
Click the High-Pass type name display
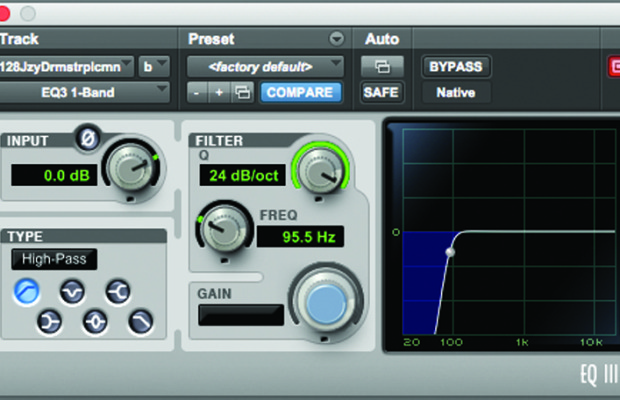[54, 259]
